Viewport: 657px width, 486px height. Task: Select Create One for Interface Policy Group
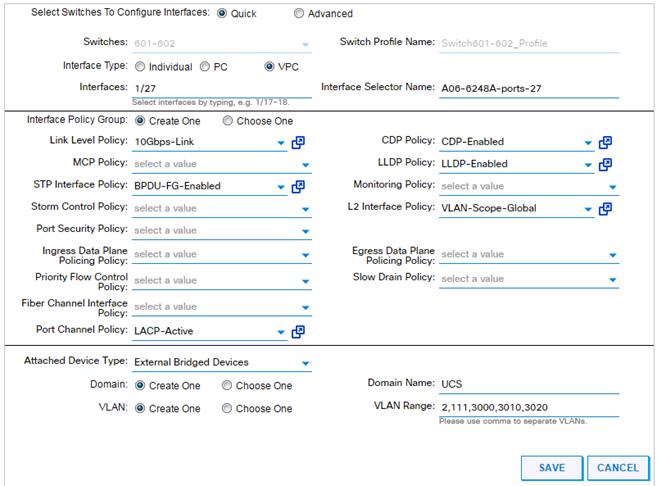(140, 121)
